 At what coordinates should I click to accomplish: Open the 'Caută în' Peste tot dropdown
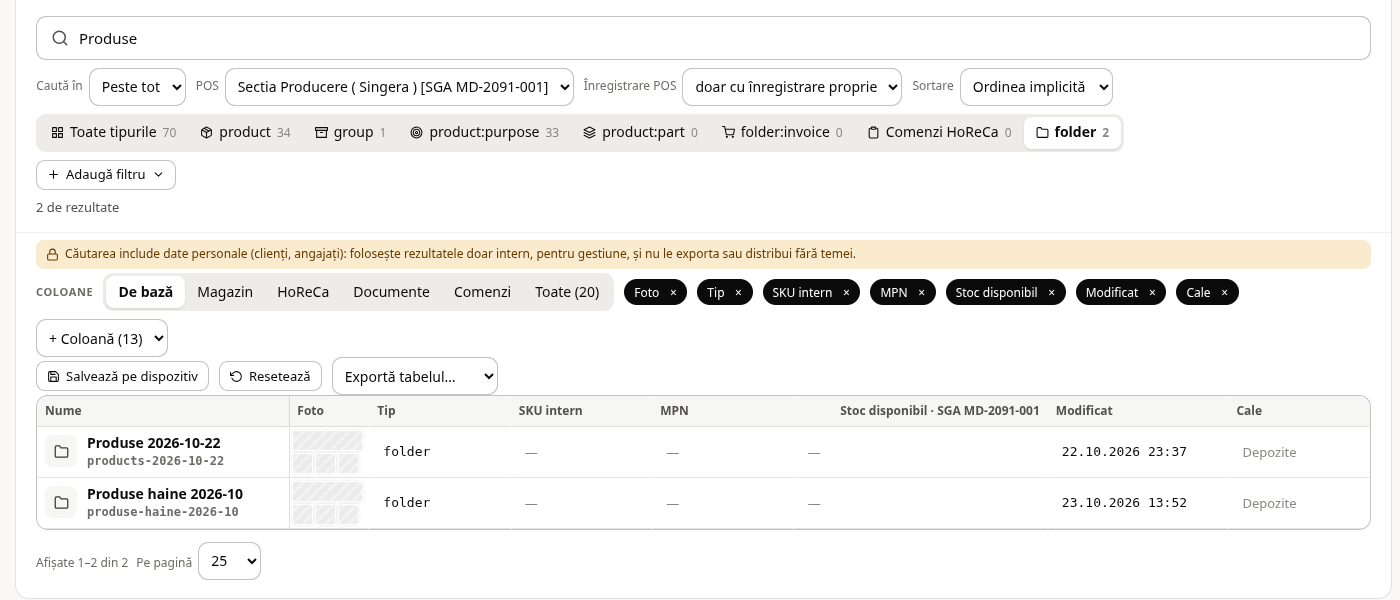(137, 87)
